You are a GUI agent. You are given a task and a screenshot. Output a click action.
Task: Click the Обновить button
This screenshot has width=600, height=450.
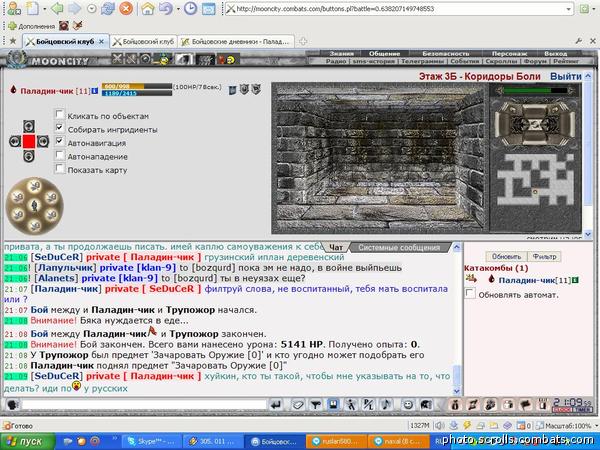point(506,256)
